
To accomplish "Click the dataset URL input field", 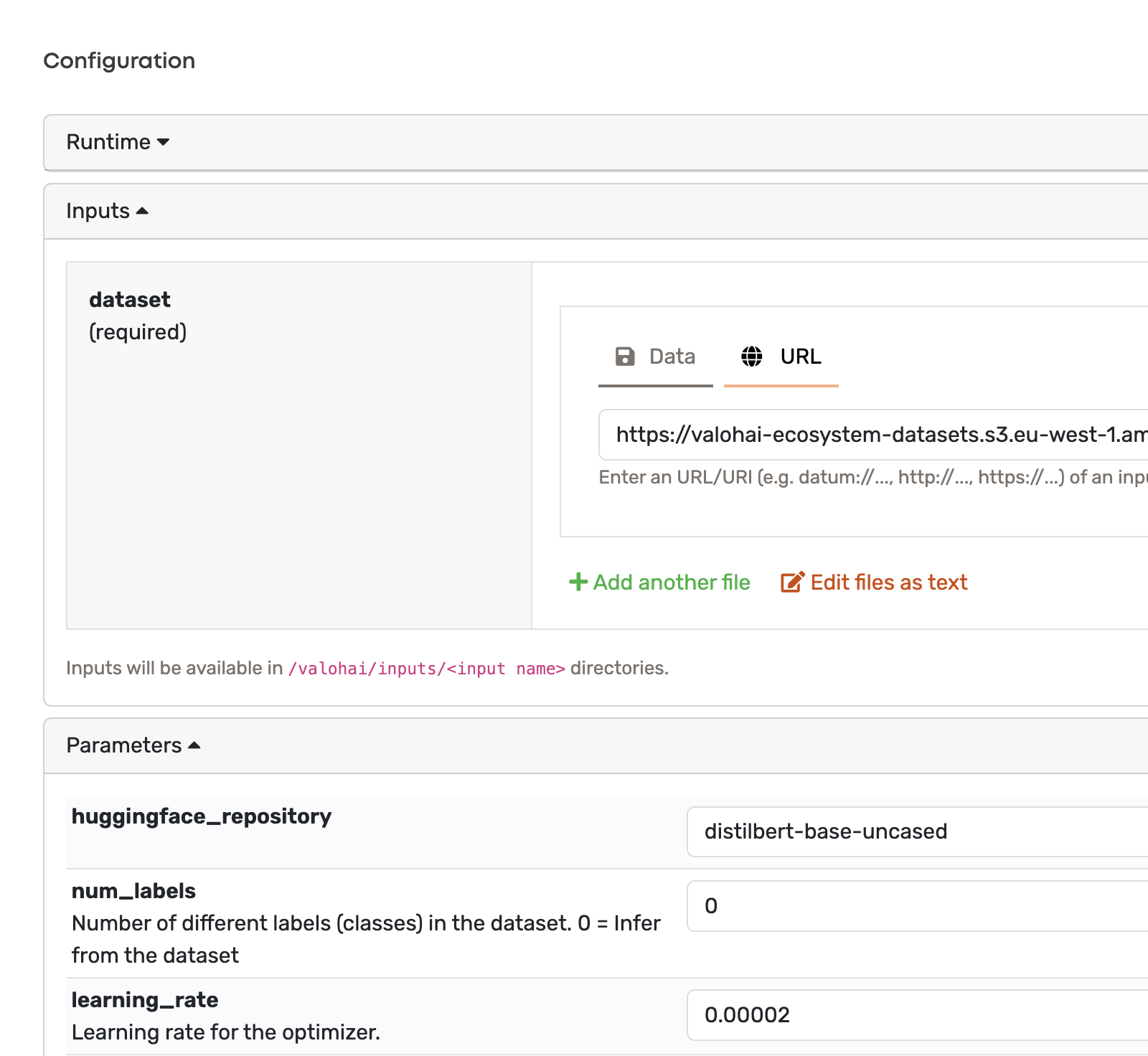I will pyautogui.click(x=873, y=435).
